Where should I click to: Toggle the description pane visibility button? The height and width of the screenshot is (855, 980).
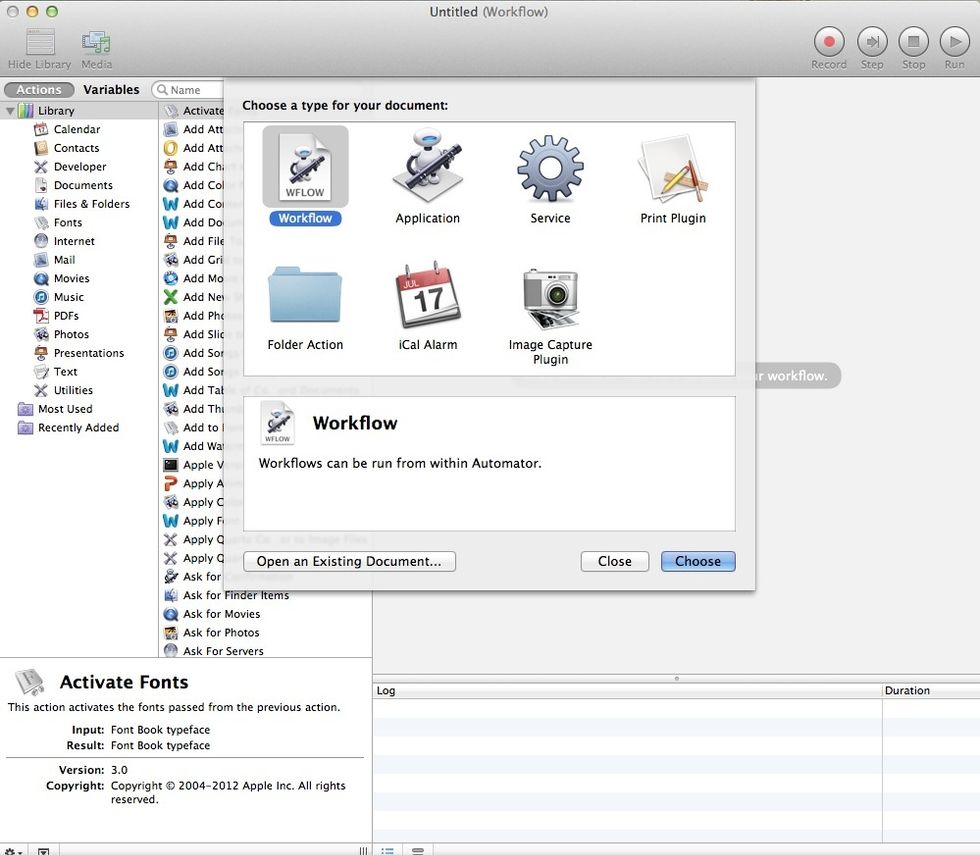point(43,851)
